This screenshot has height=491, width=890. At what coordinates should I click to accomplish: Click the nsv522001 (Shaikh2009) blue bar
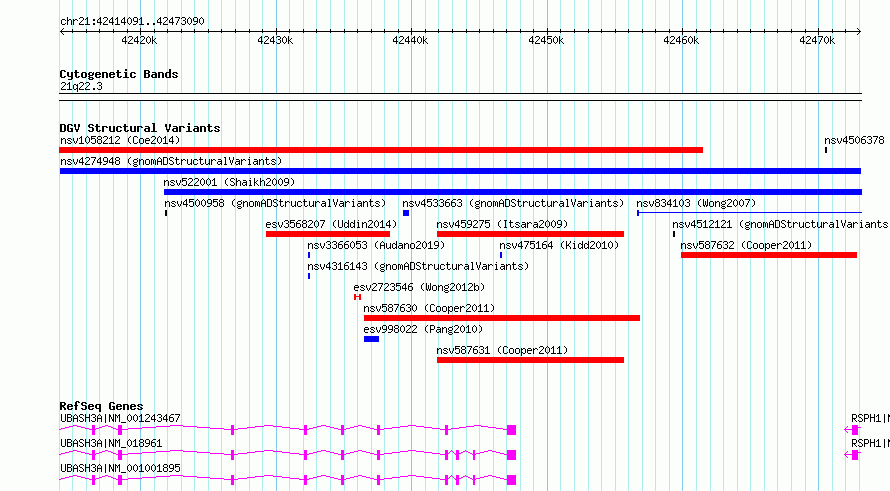(x=513, y=192)
